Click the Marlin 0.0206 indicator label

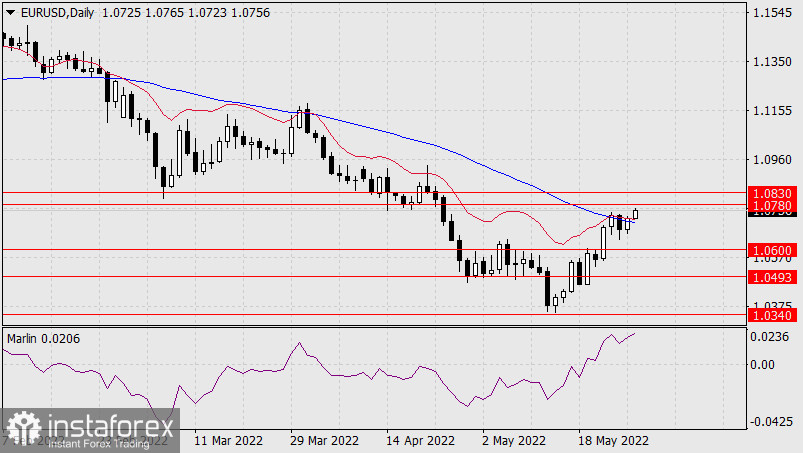click(44, 339)
